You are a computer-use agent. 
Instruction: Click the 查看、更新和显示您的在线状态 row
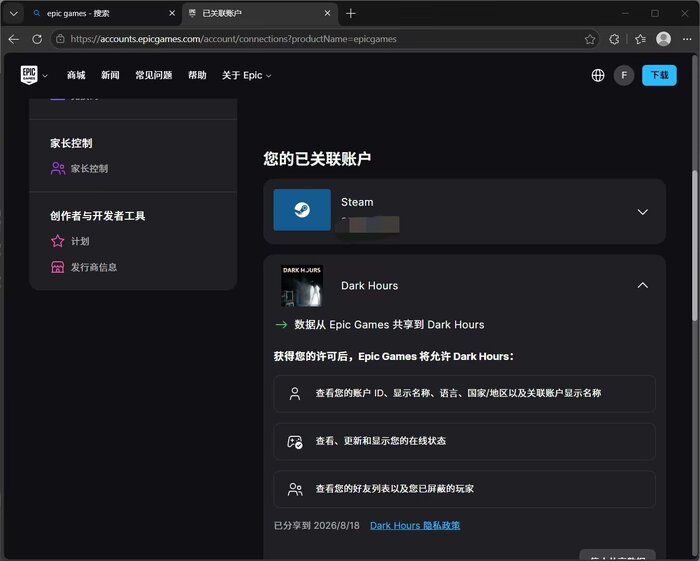[464, 441]
